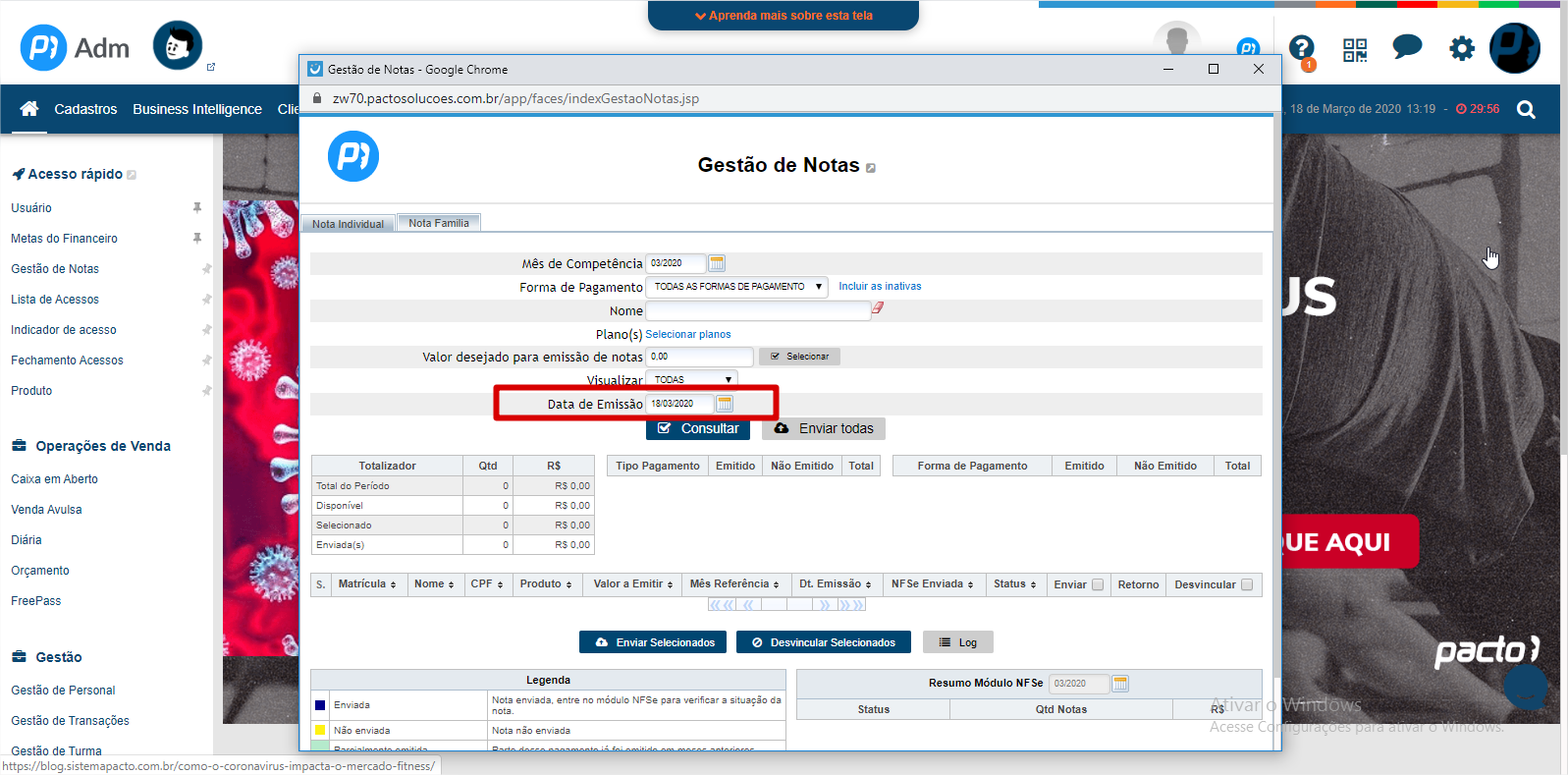Image resolution: width=1568 pixels, height=775 pixels.
Task: Toggle the Desvincular column checkbox
Action: pyautogui.click(x=1247, y=584)
